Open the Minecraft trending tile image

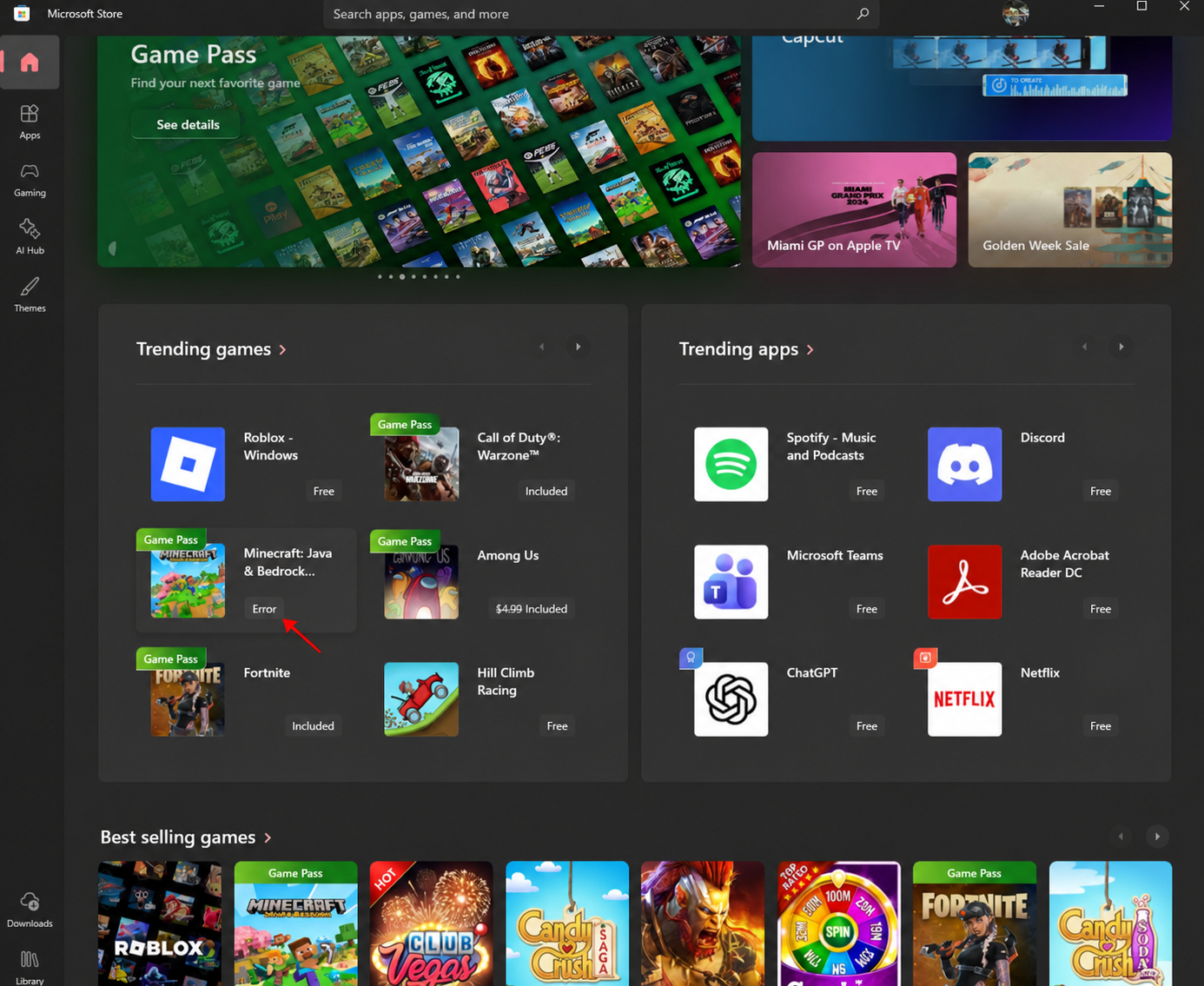point(188,582)
